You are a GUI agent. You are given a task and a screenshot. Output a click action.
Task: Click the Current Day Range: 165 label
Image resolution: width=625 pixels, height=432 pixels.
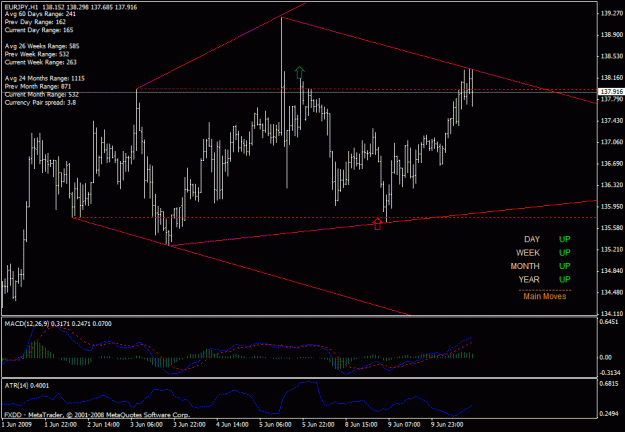tap(39, 30)
